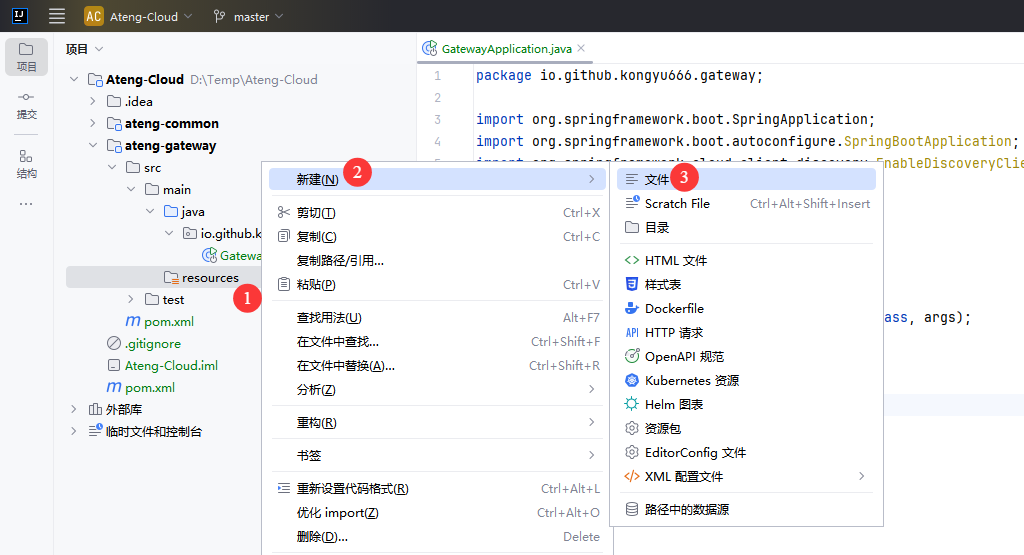
Task: Open the Project tool window icon
Action: [26, 56]
